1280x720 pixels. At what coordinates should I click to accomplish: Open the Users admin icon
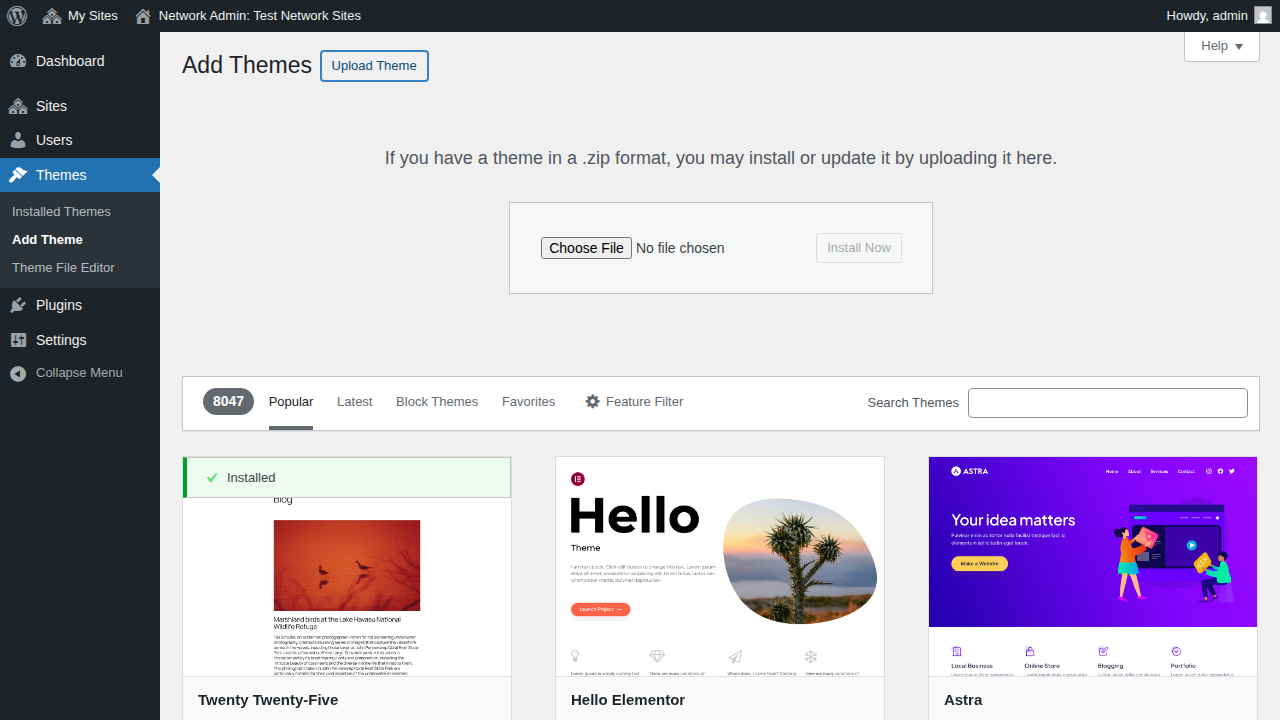18,140
